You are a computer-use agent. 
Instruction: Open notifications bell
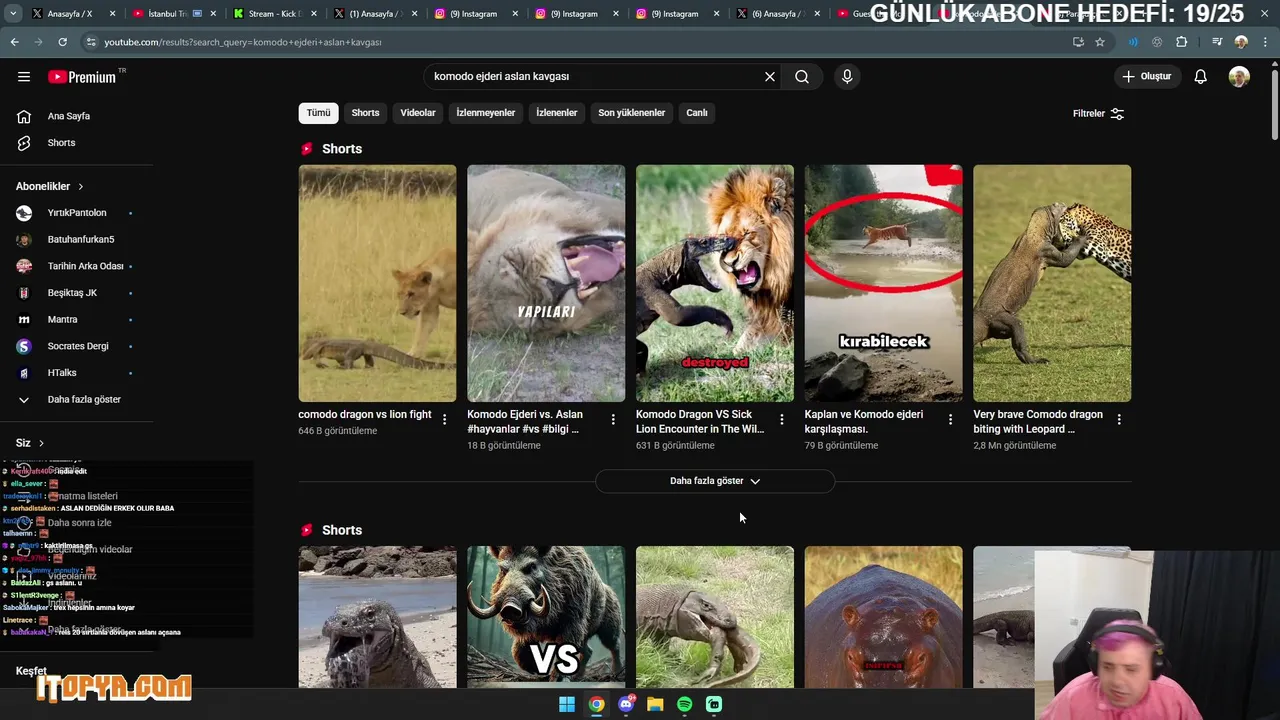tap(1201, 77)
